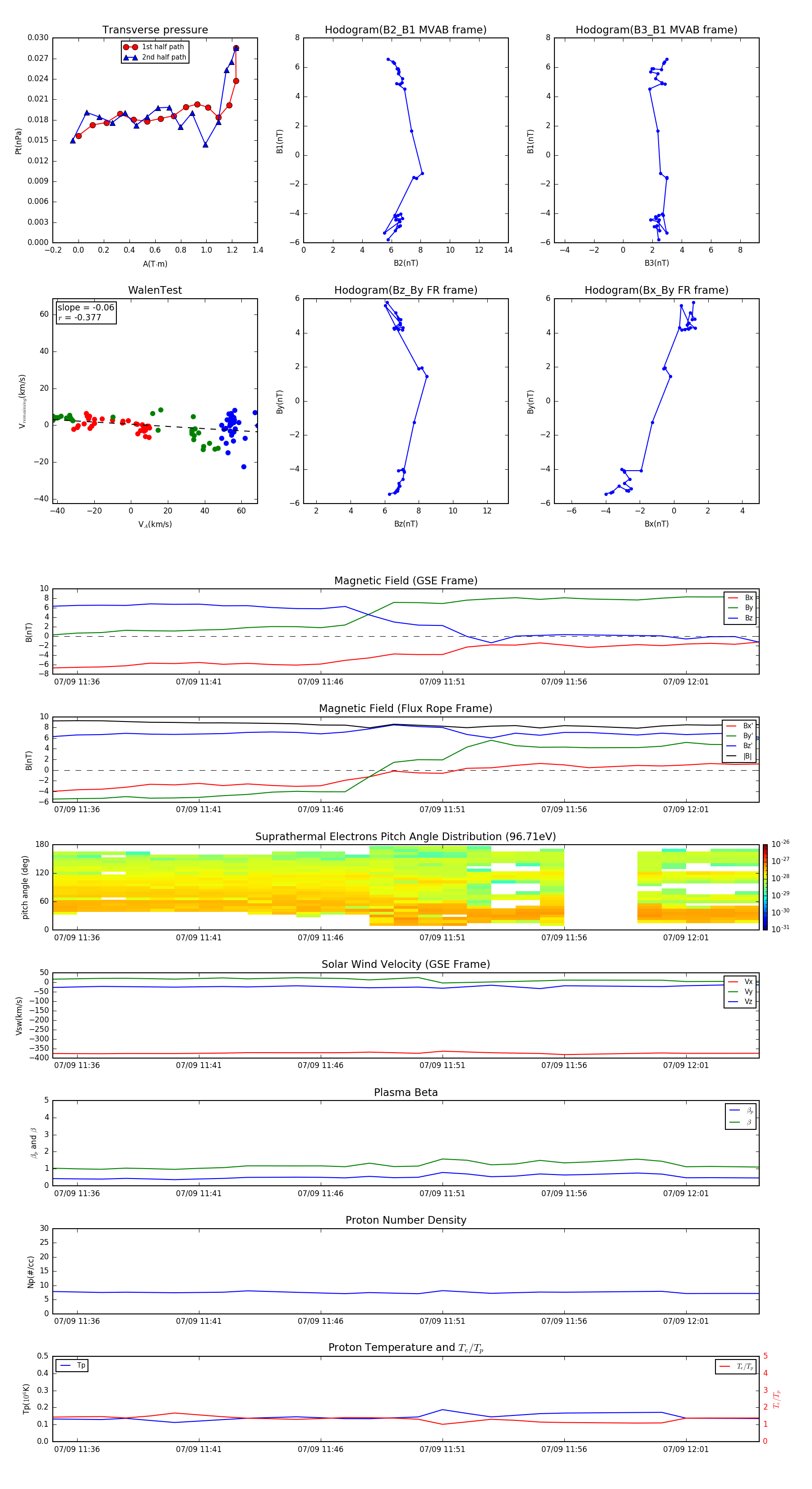Click 'V_A(km/s)' x-axis label
Viewport: 812px width, 1489px height.
pyautogui.click(x=155, y=524)
